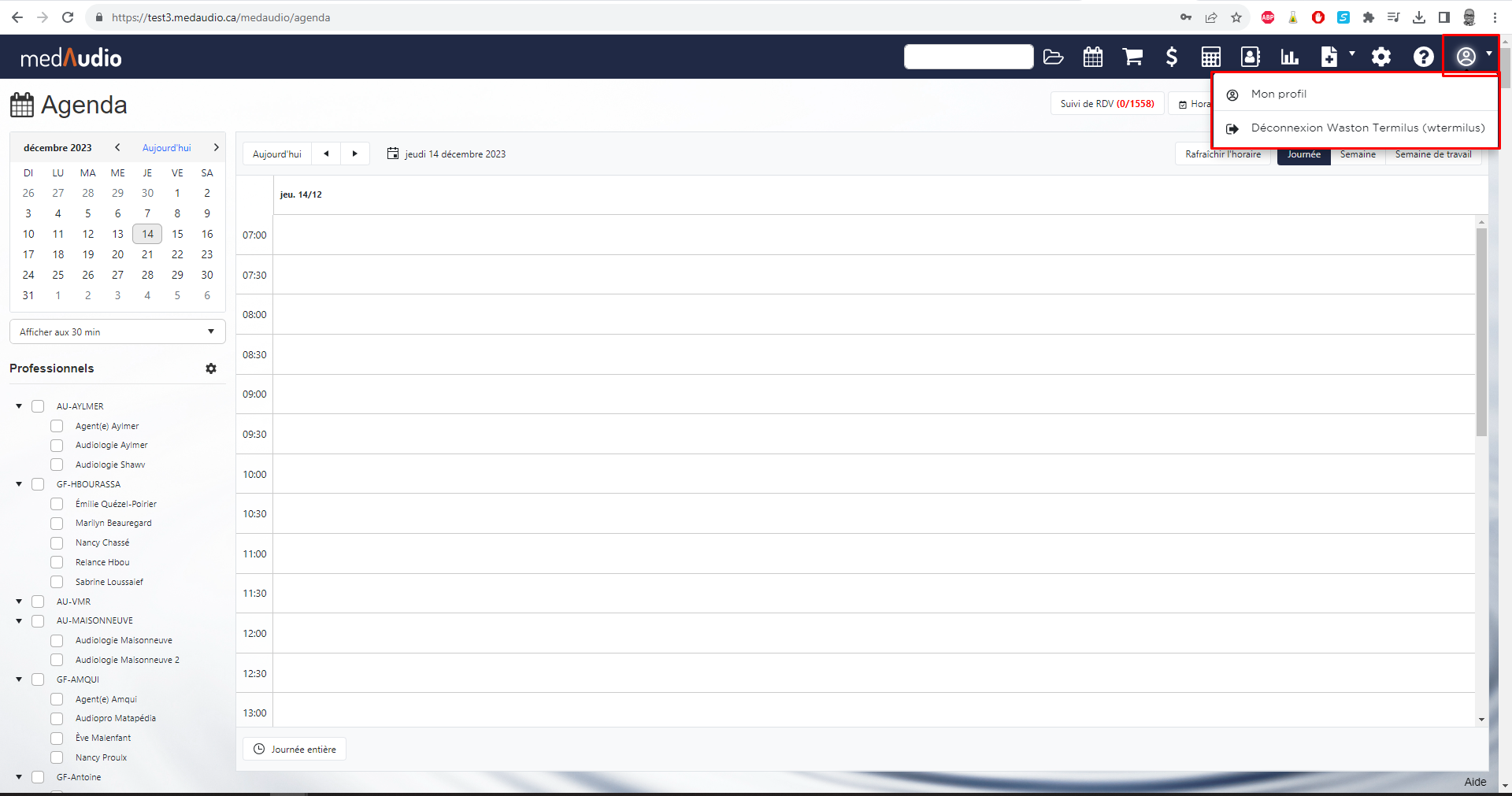Click the contact book icon
The image size is (1512, 796).
1250,57
